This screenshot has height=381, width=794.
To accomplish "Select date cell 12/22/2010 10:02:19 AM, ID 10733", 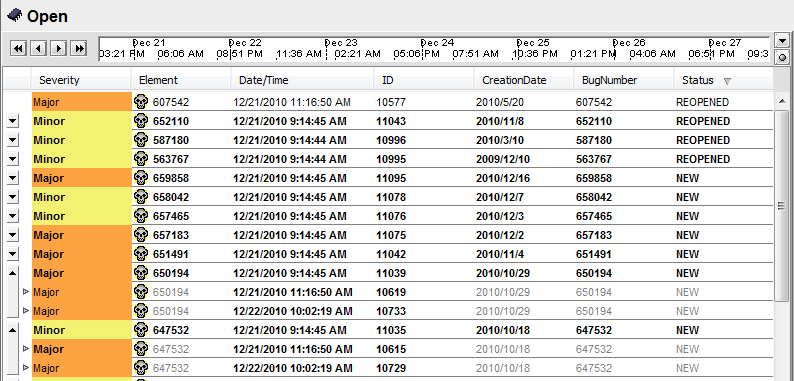I will (293, 311).
